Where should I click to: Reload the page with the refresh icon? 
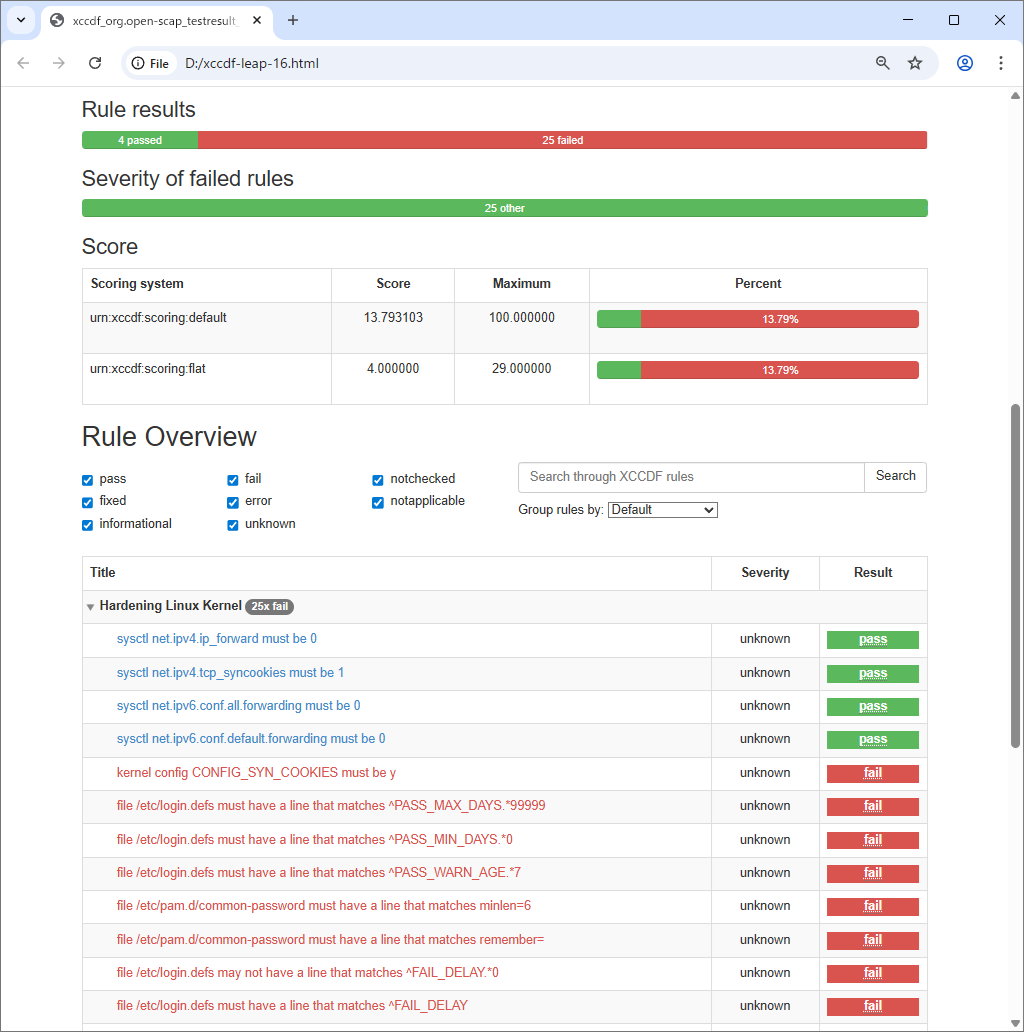[95, 63]
